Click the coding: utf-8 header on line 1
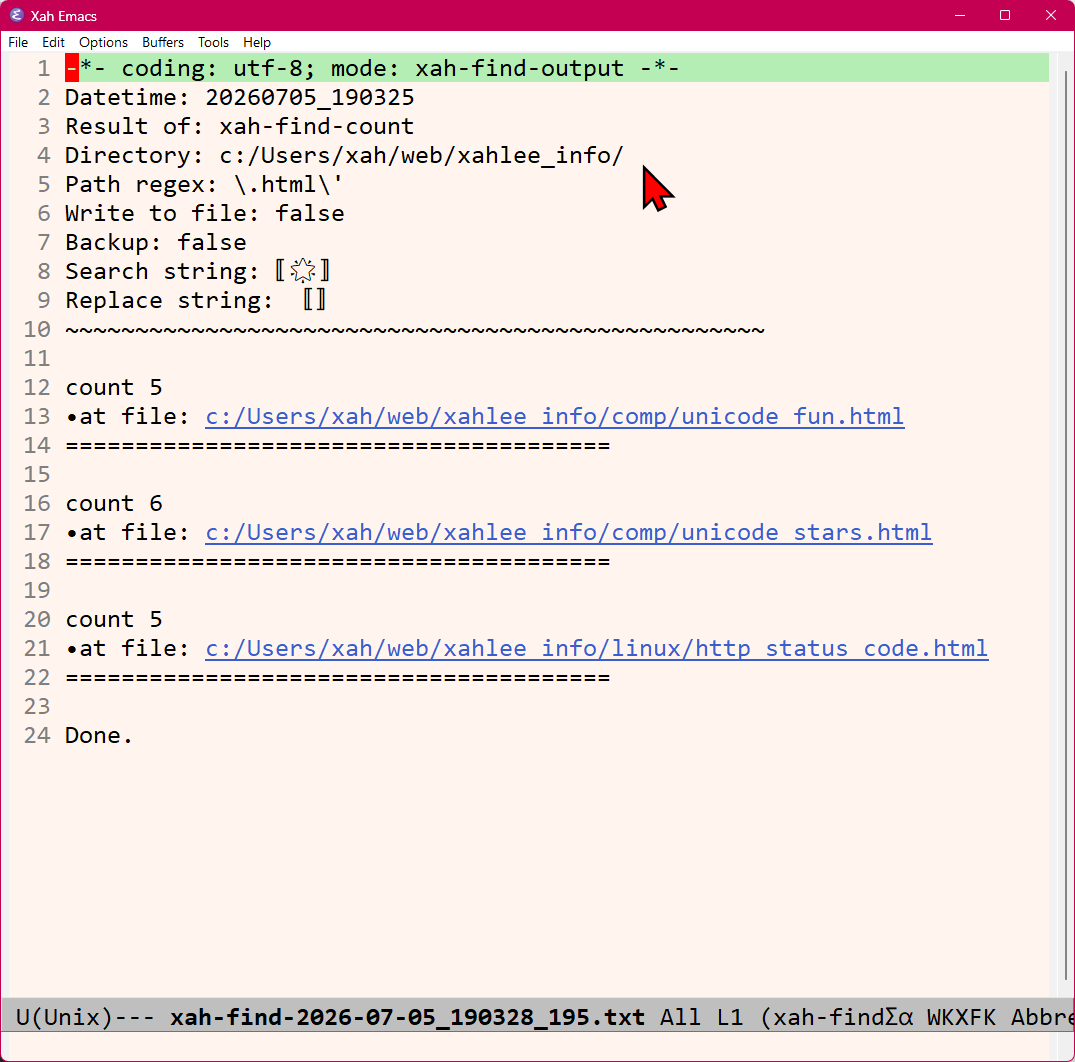The height and width of the screenshot is (1062, 1075). (x=372, y=69)
